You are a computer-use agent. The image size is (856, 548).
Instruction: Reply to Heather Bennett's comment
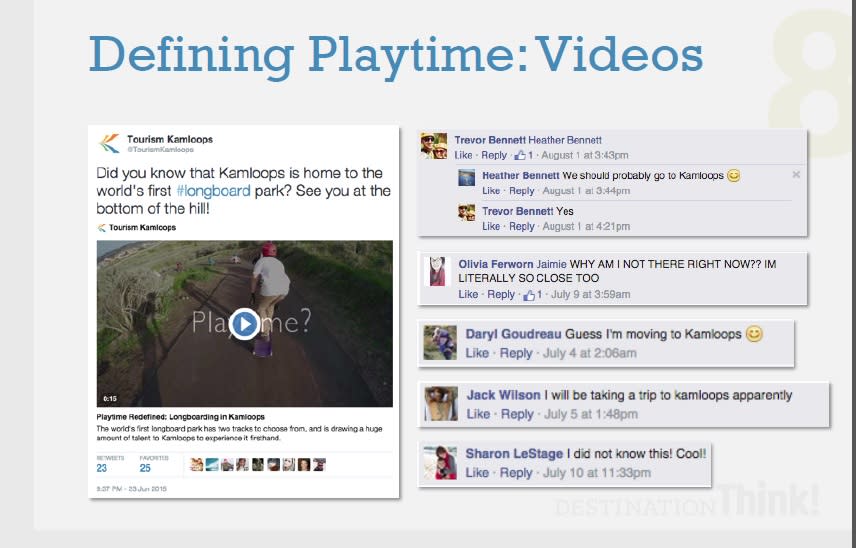click(x=521, y=190)
